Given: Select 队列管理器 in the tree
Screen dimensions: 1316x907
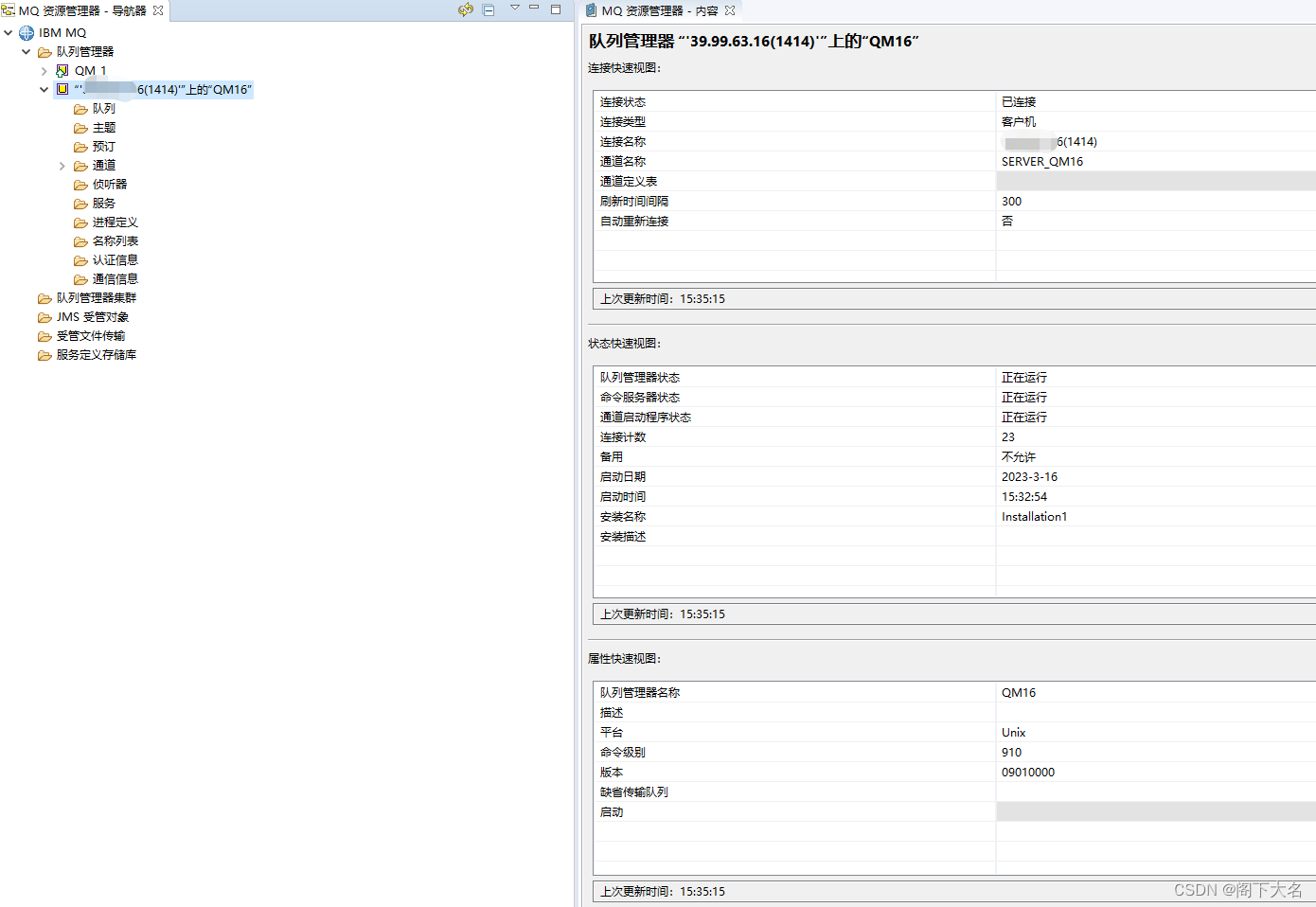Looking at the screenshot, I should (85, 51).
